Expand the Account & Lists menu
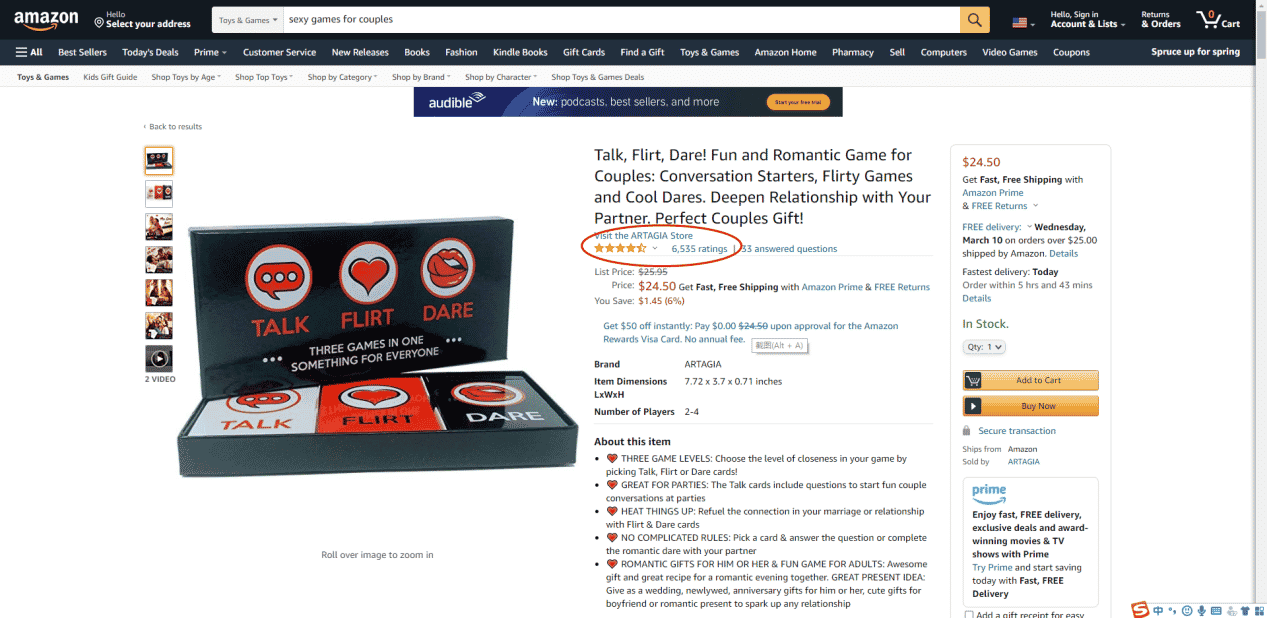This screenshot has width=1267, height=618. point(1088,20)
